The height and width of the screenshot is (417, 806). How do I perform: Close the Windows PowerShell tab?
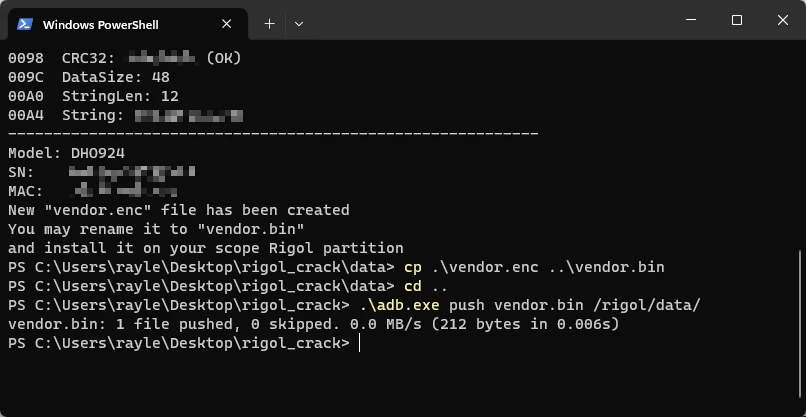click(227, 24)
